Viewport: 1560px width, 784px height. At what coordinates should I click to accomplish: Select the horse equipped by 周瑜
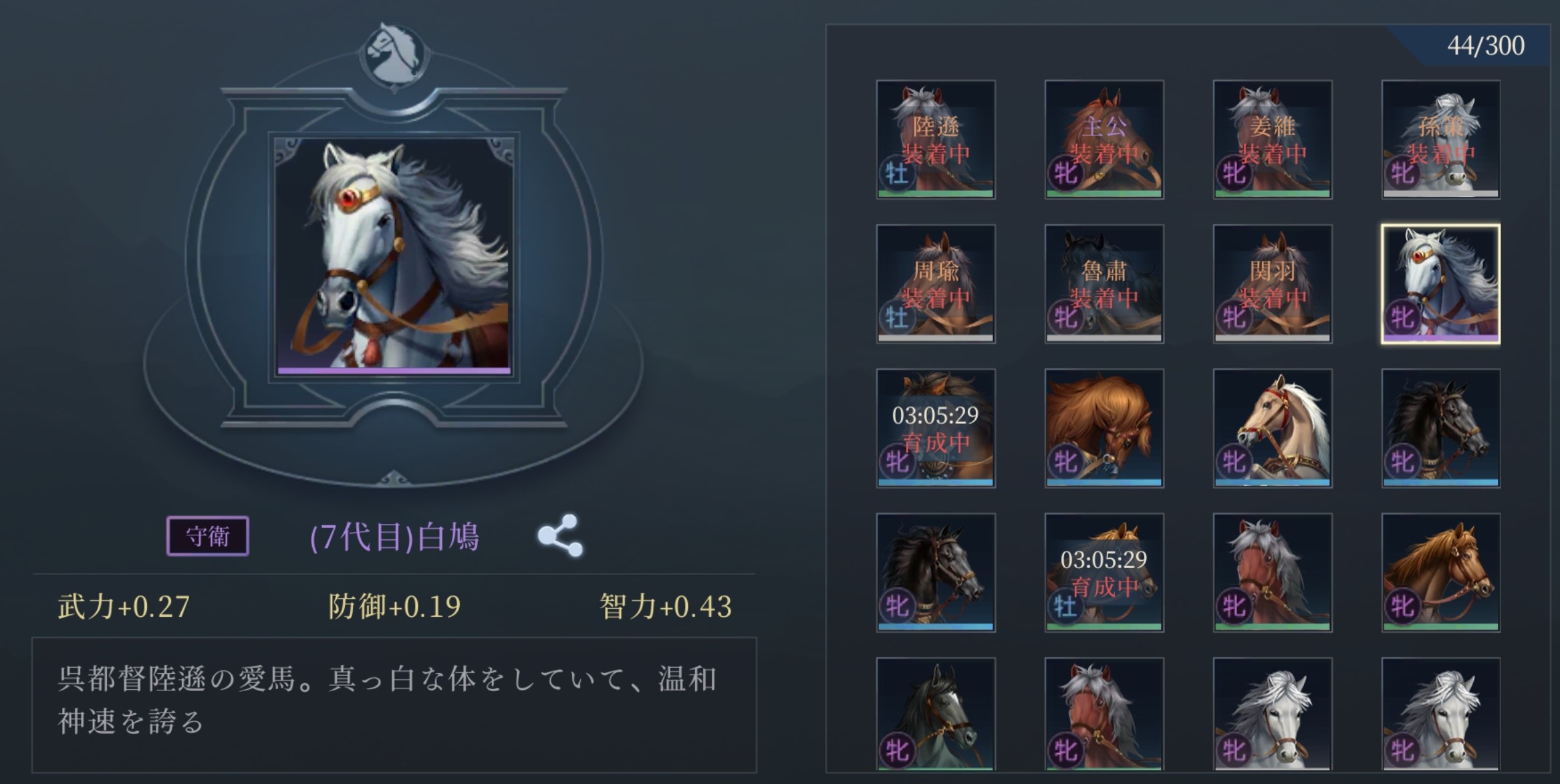point(936,284)
